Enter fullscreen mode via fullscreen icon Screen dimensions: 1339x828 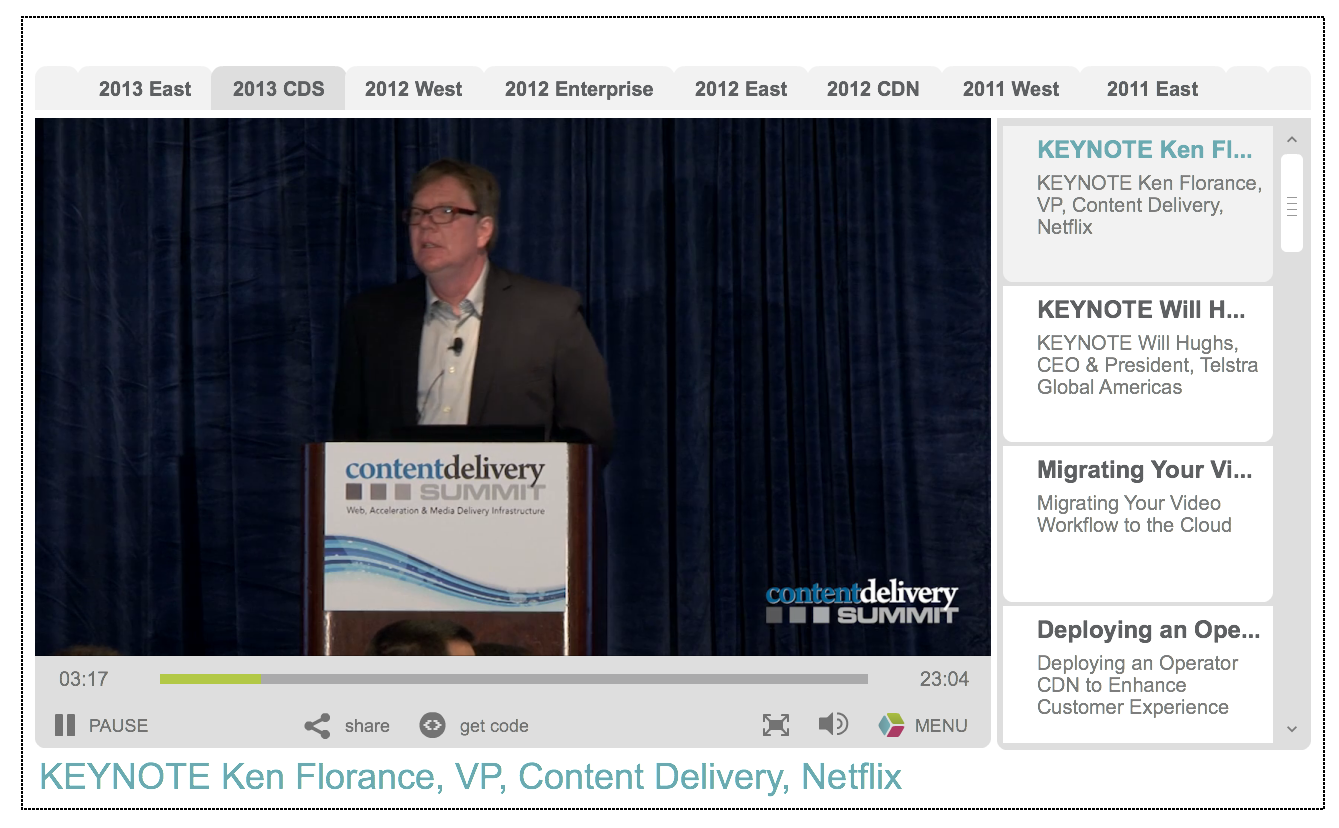click(x=776, y=725)
